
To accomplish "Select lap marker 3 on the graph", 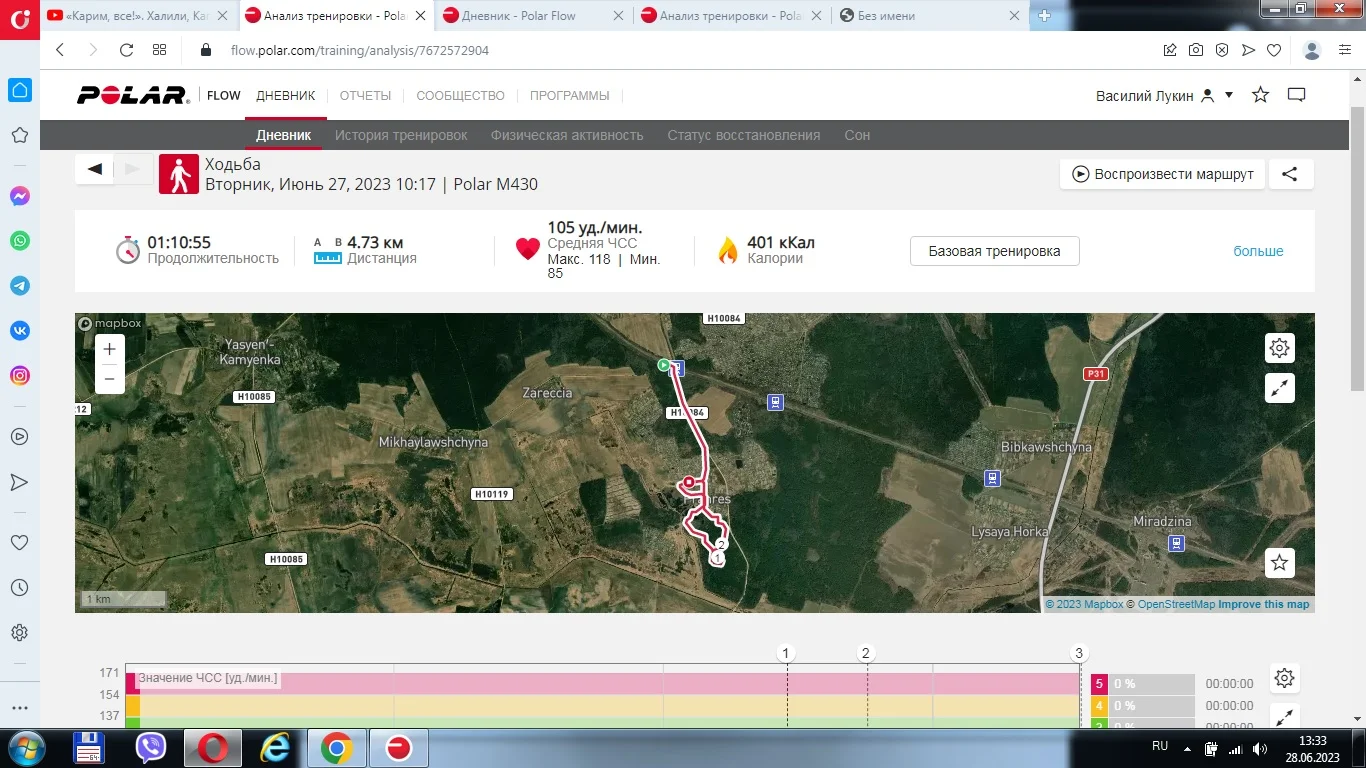I will coord(1079,653).
